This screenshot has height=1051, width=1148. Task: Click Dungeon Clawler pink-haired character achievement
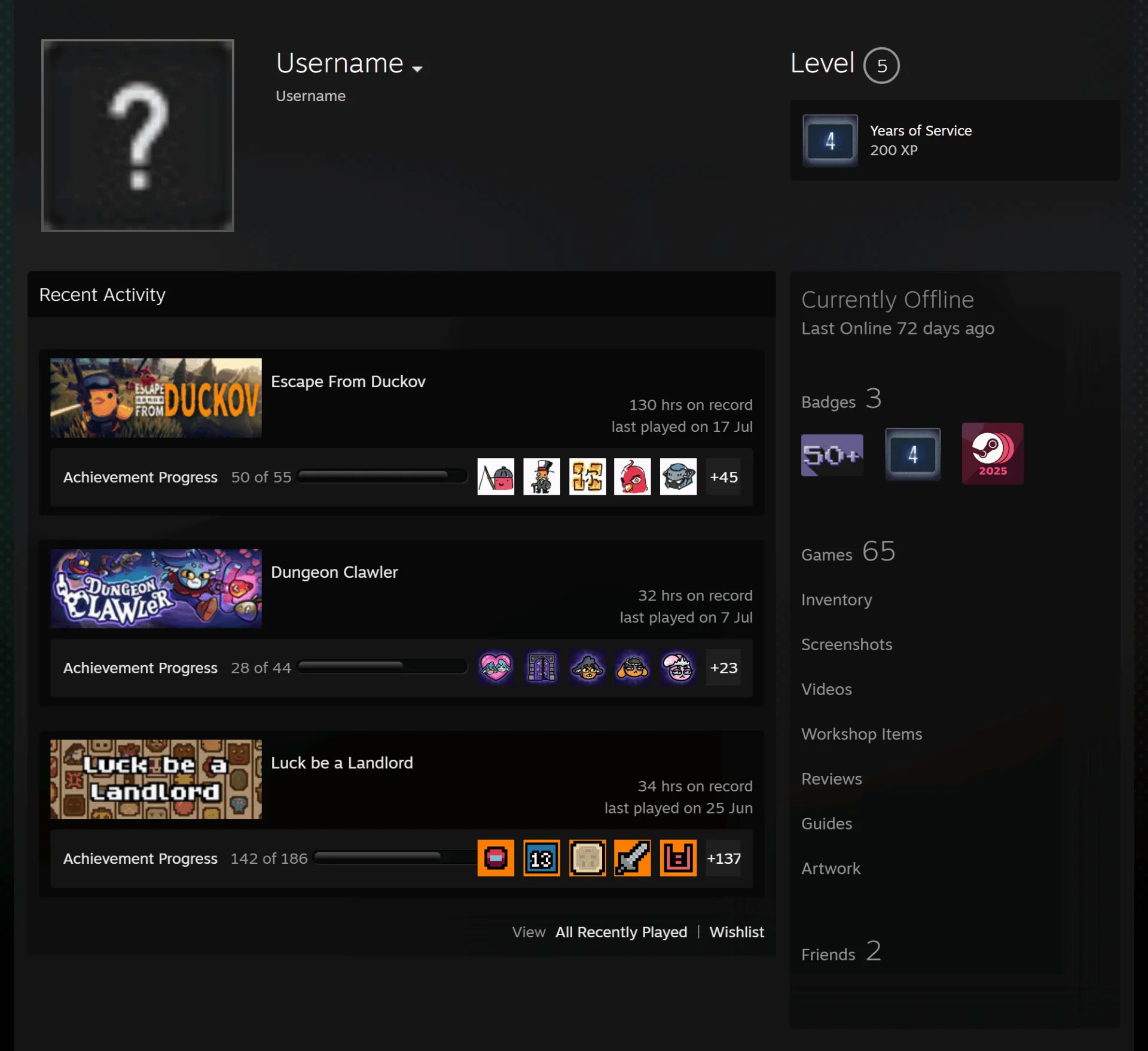point(678,668)
